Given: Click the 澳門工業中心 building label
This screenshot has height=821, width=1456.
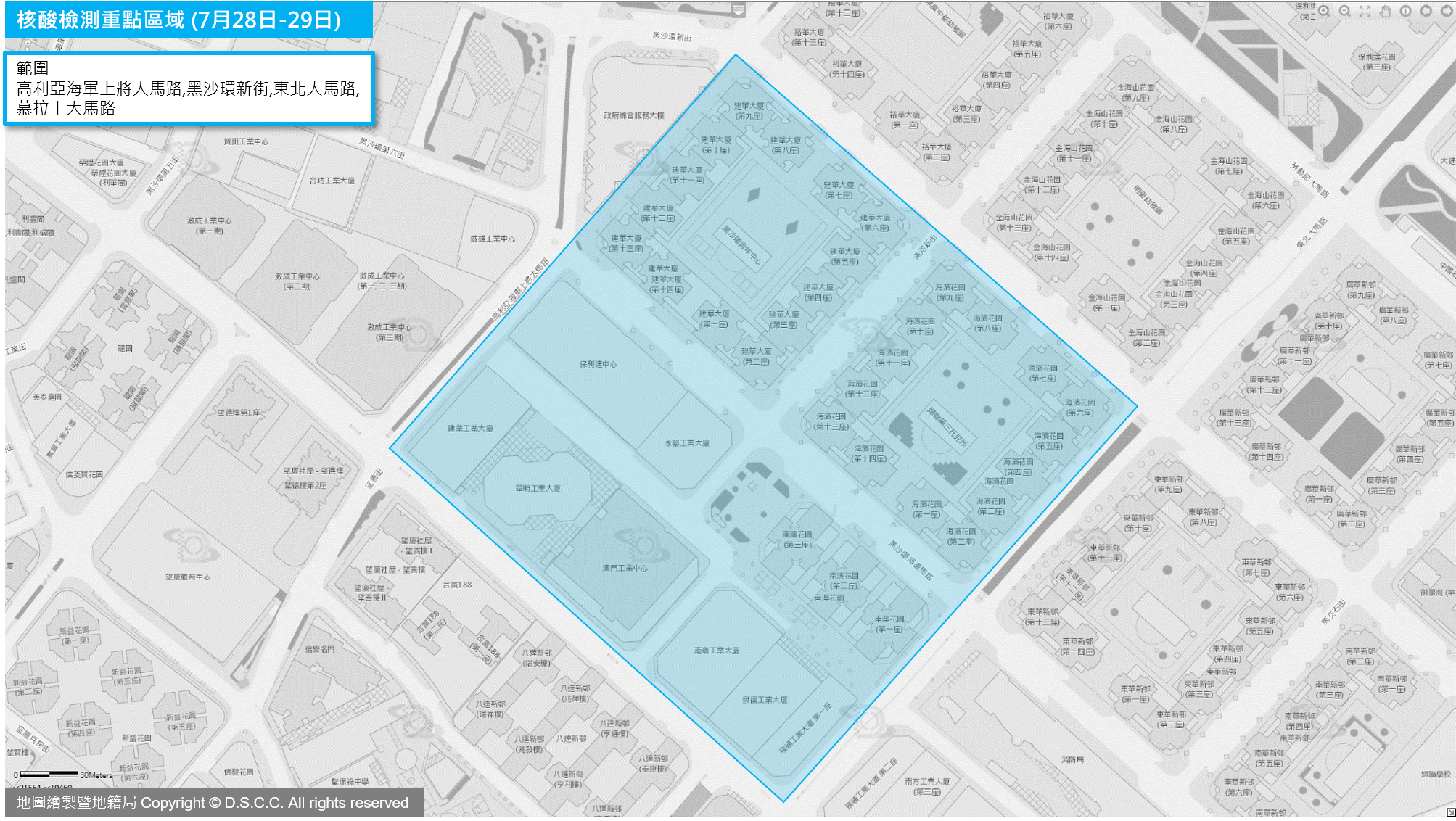Looking at the screenshot, I should (625, 568).
